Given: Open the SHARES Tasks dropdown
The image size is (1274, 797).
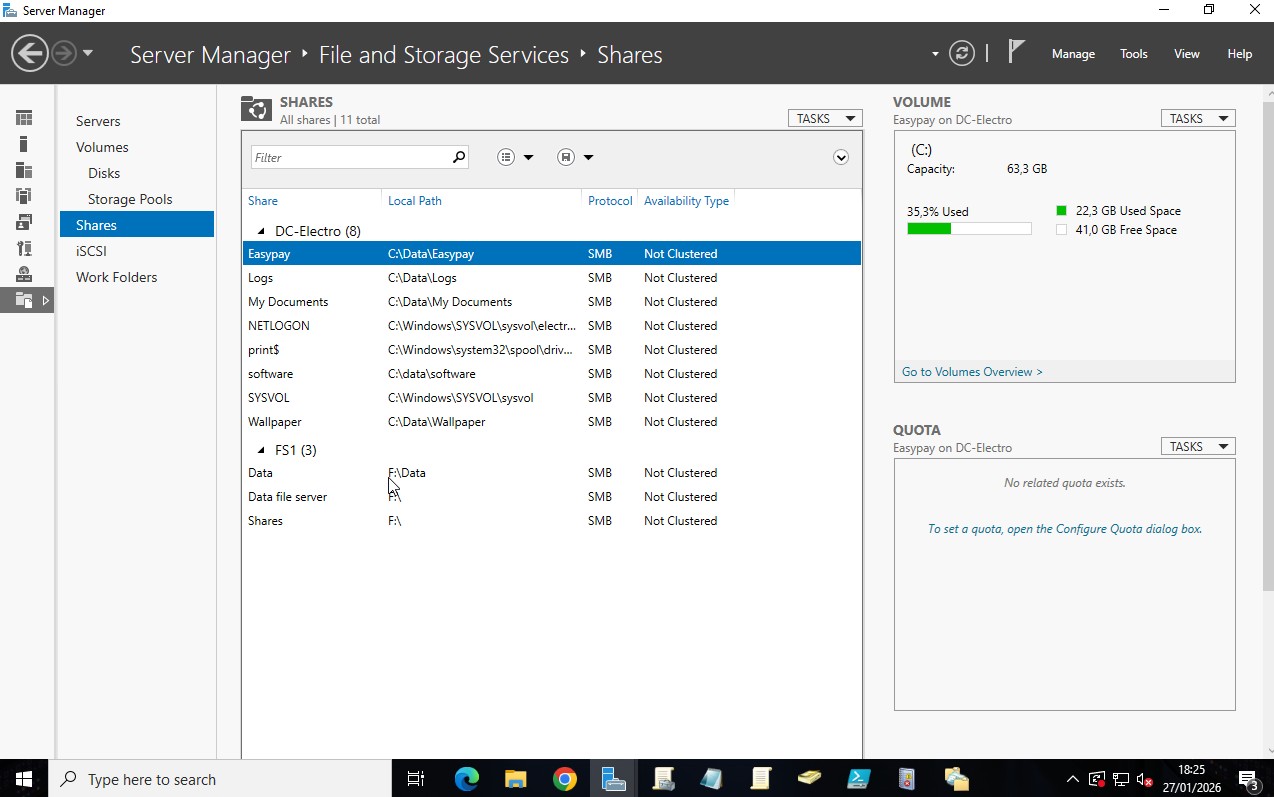Looking at the screenshot, I should (824, 118).
